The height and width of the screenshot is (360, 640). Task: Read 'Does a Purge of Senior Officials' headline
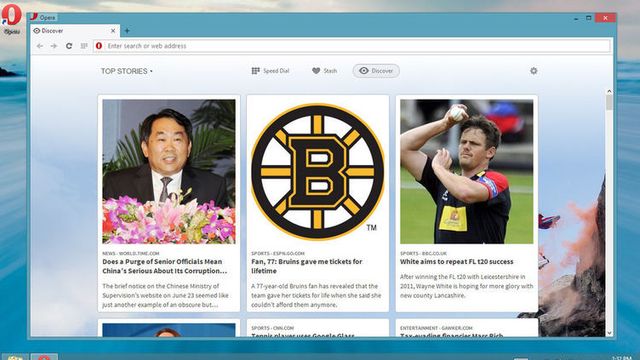tap(164, 266)
